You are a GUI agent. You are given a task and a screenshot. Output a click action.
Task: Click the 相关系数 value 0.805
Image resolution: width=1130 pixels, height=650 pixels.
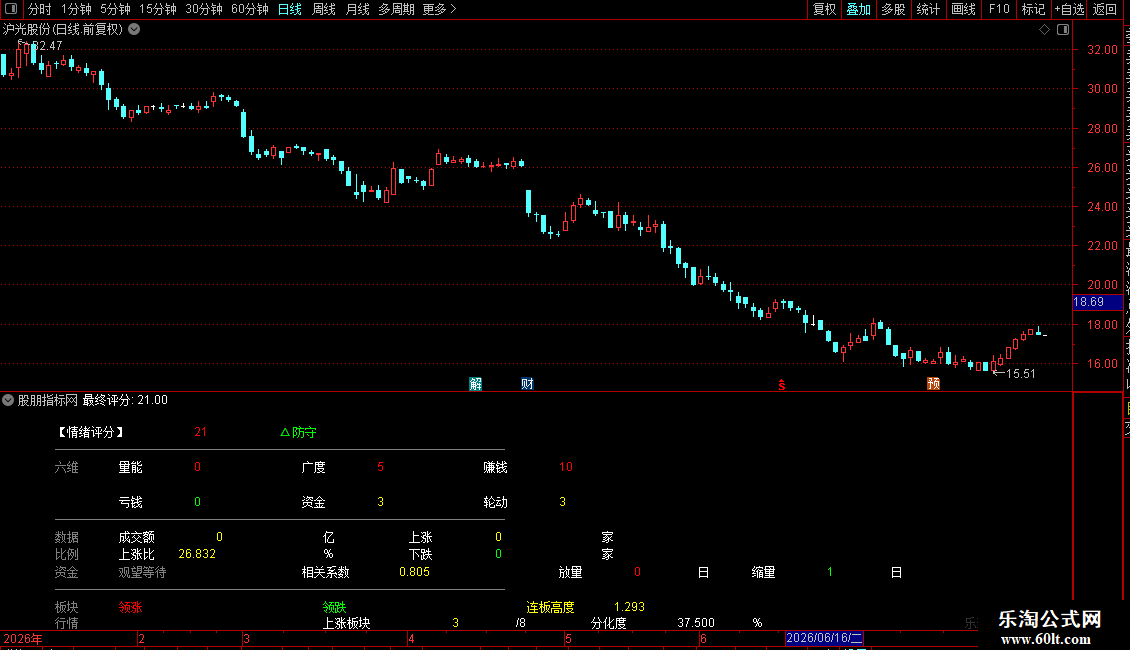pos(414,572)
